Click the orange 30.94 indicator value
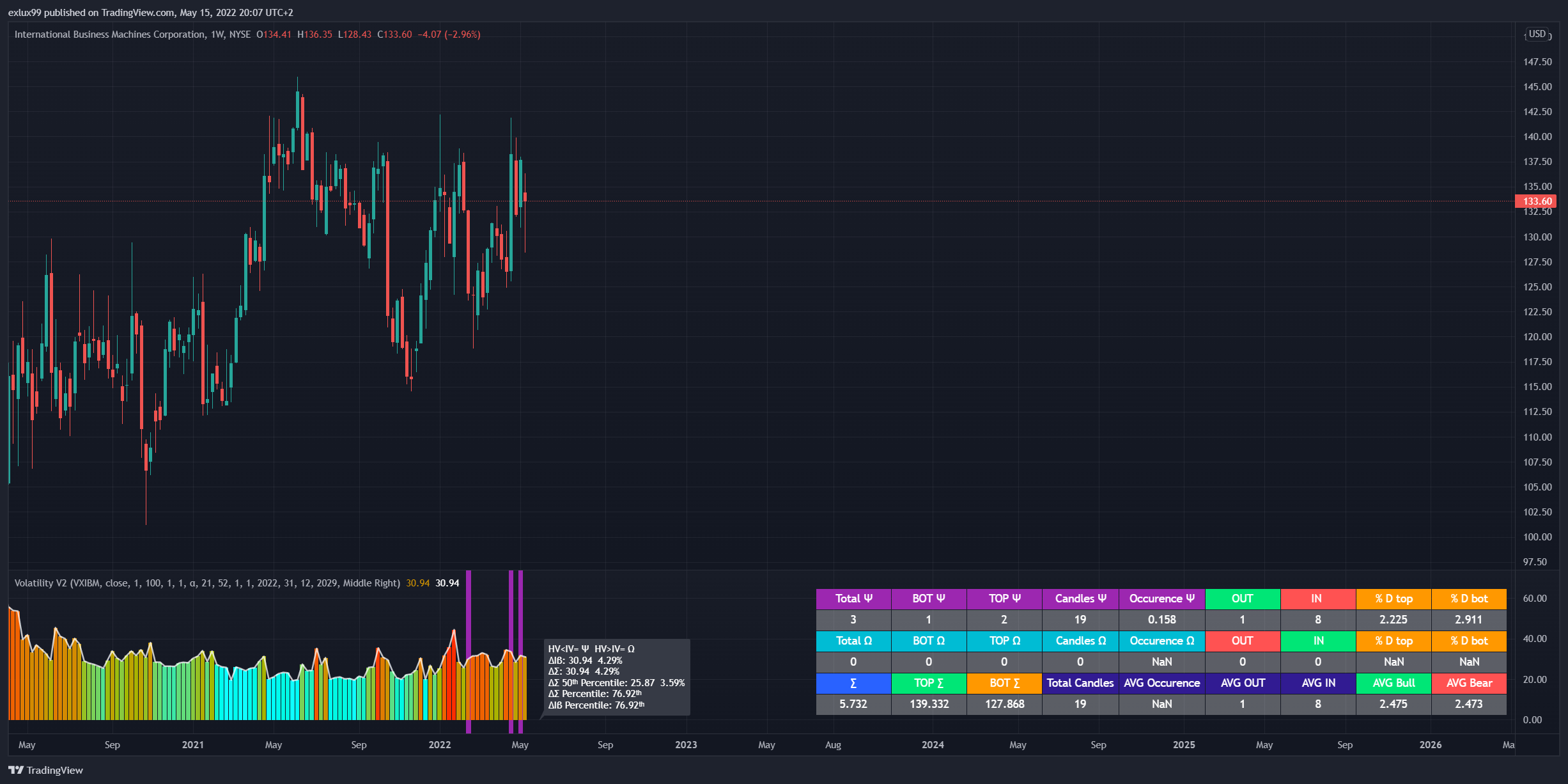The width and height of the screenshot is (1568, 784). pyautogui.click(x=418, y=583)
